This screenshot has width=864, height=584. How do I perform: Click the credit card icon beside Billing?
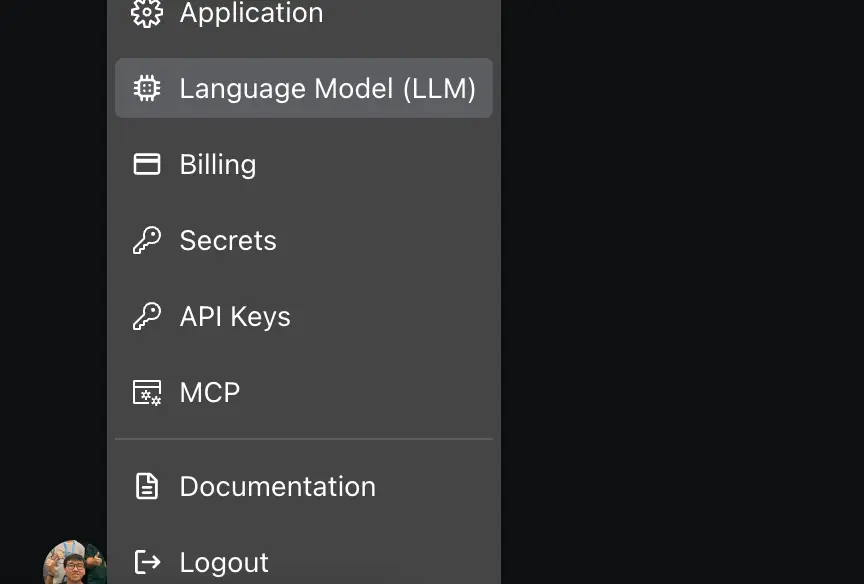click(x=146, y=164)
